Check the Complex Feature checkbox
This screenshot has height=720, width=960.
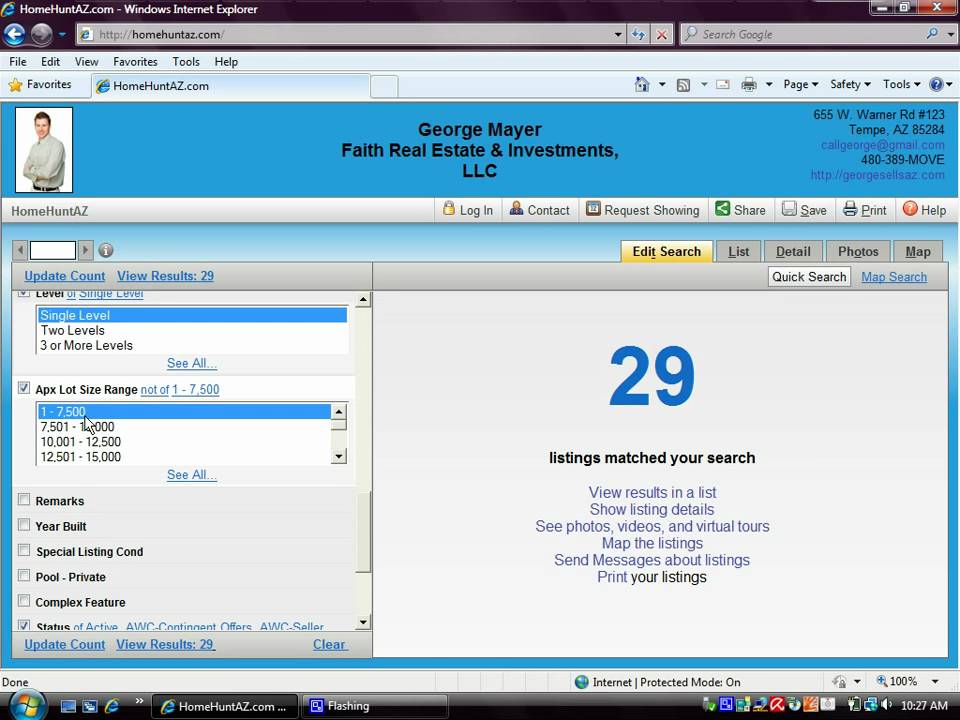[x=24, y=601]
